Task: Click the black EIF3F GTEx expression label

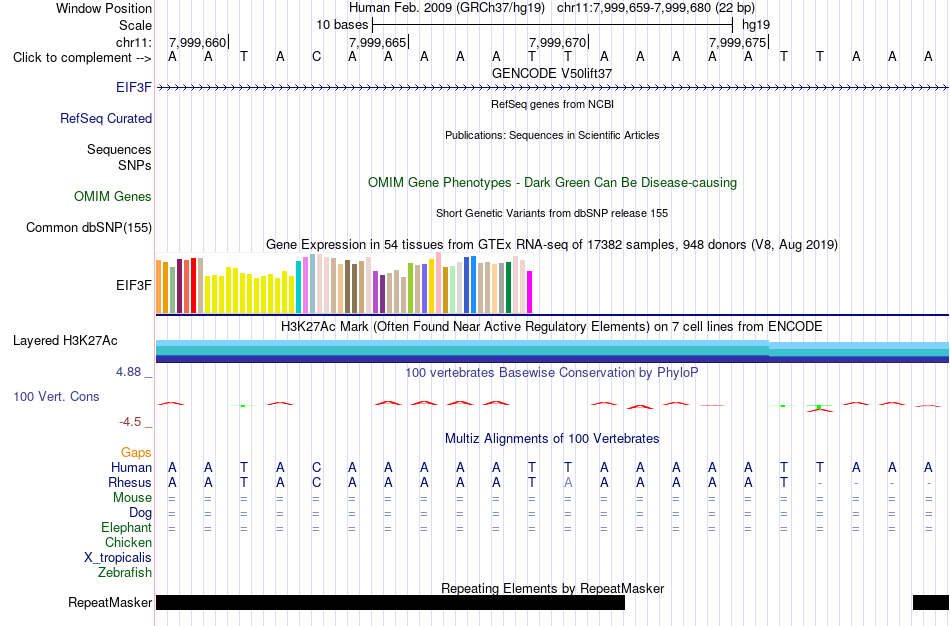Action: point(133,285)
